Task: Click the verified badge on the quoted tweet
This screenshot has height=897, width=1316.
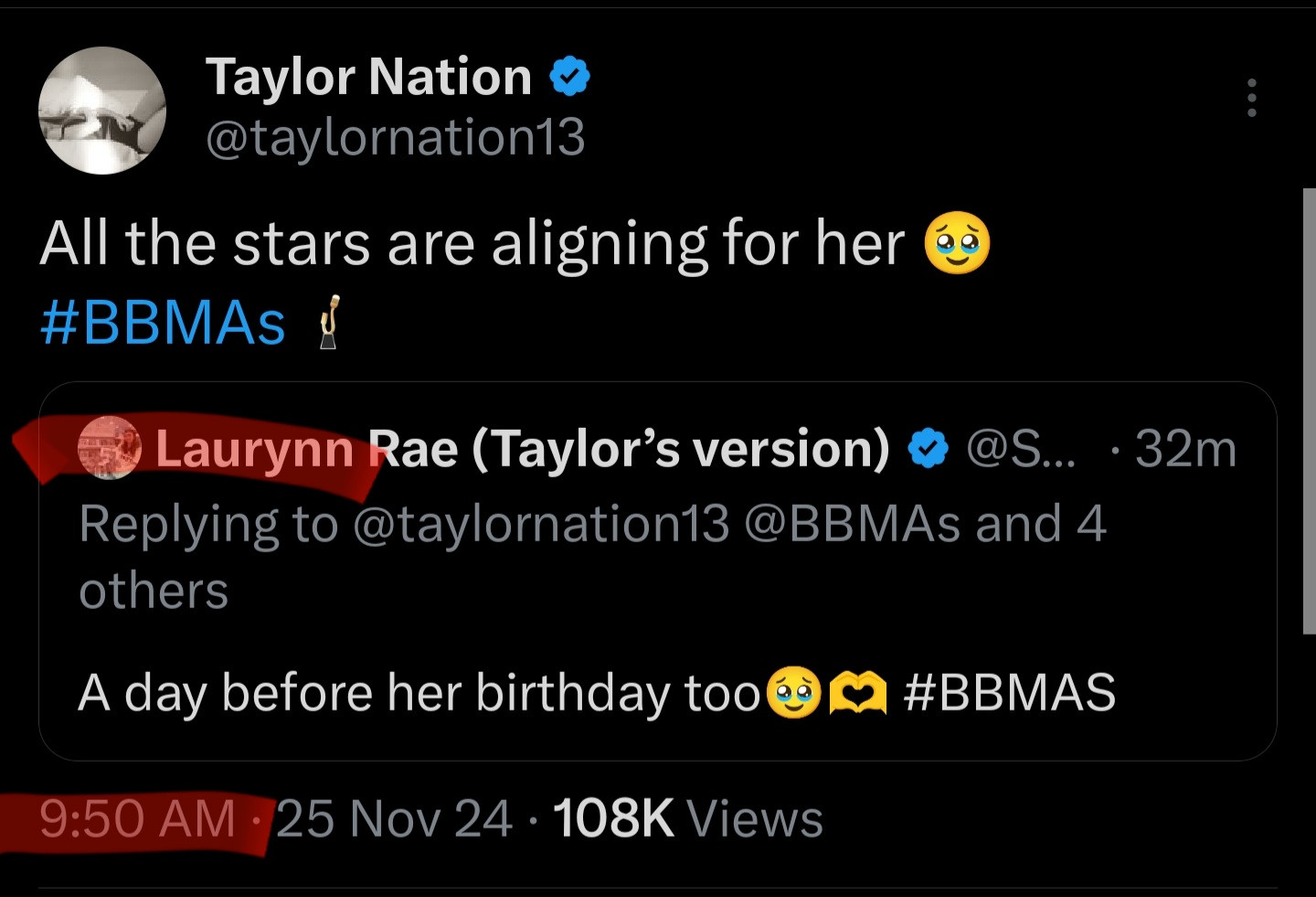Action: pyautogui.click(x=929, y=449)
